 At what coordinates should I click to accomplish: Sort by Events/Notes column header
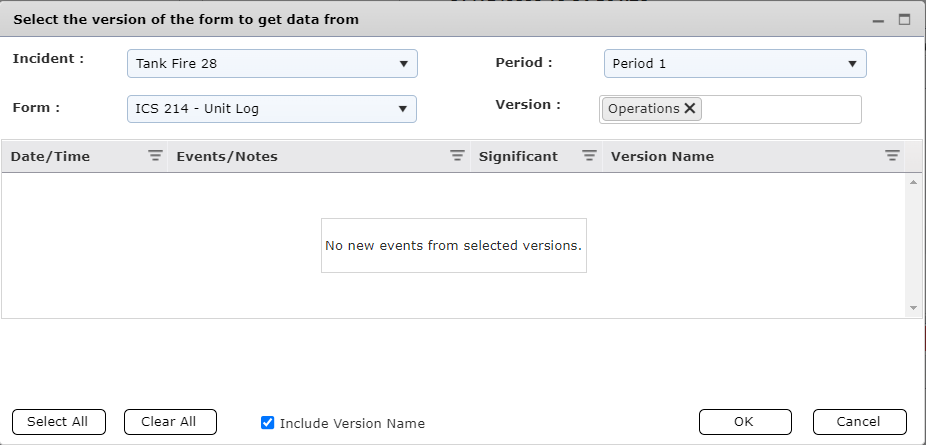pyautogui.click(x=227, y=156)
